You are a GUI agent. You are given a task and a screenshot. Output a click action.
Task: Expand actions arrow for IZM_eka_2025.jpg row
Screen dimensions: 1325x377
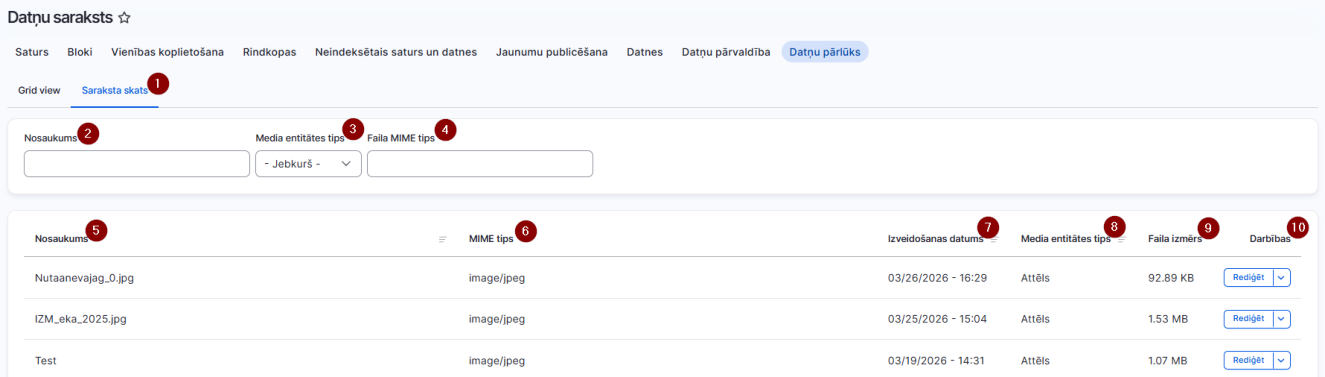(x=1281, y=319)
